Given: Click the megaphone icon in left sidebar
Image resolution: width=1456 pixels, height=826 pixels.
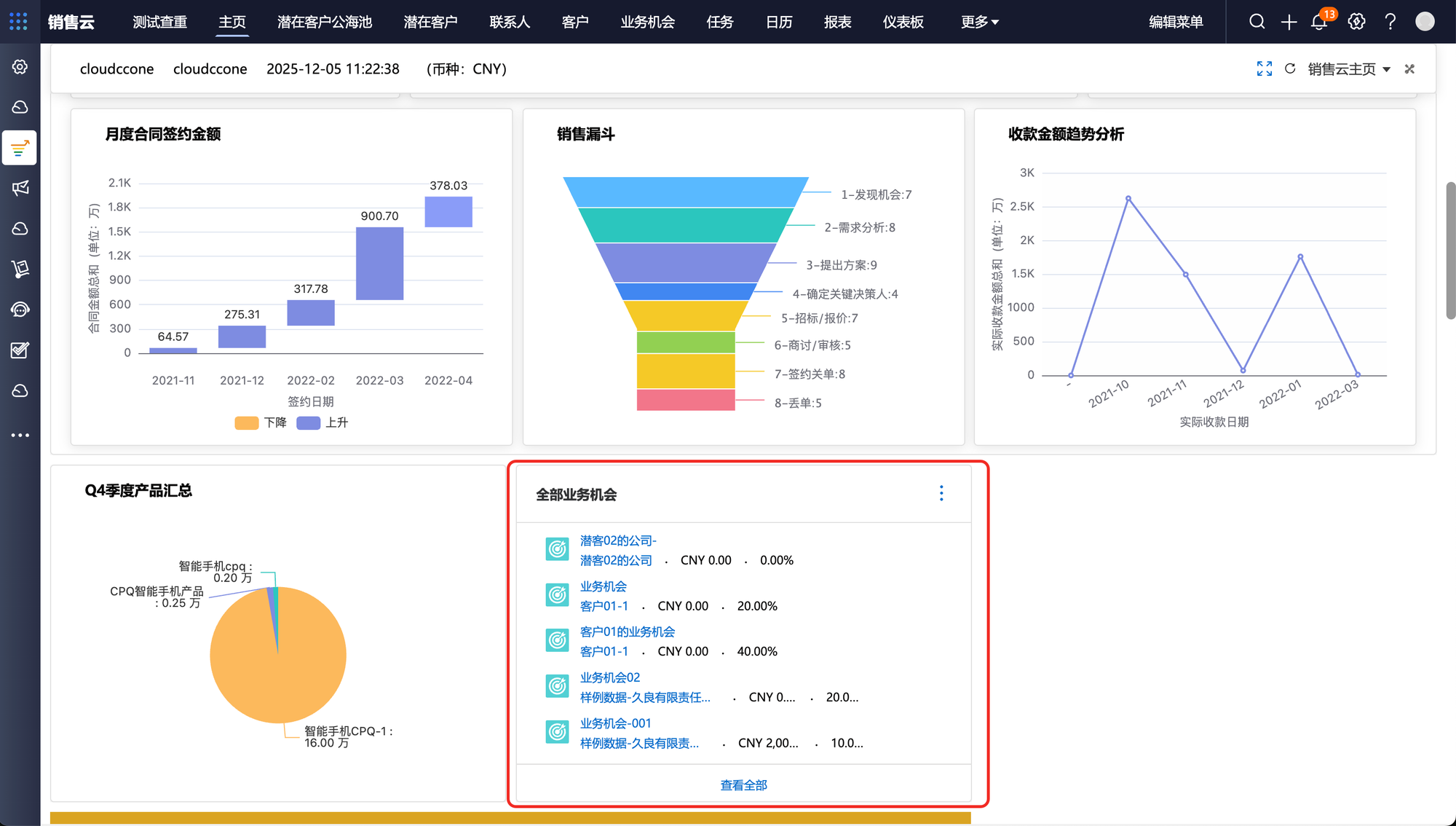Looking at the screenshot, I should [x=20, y=188].
